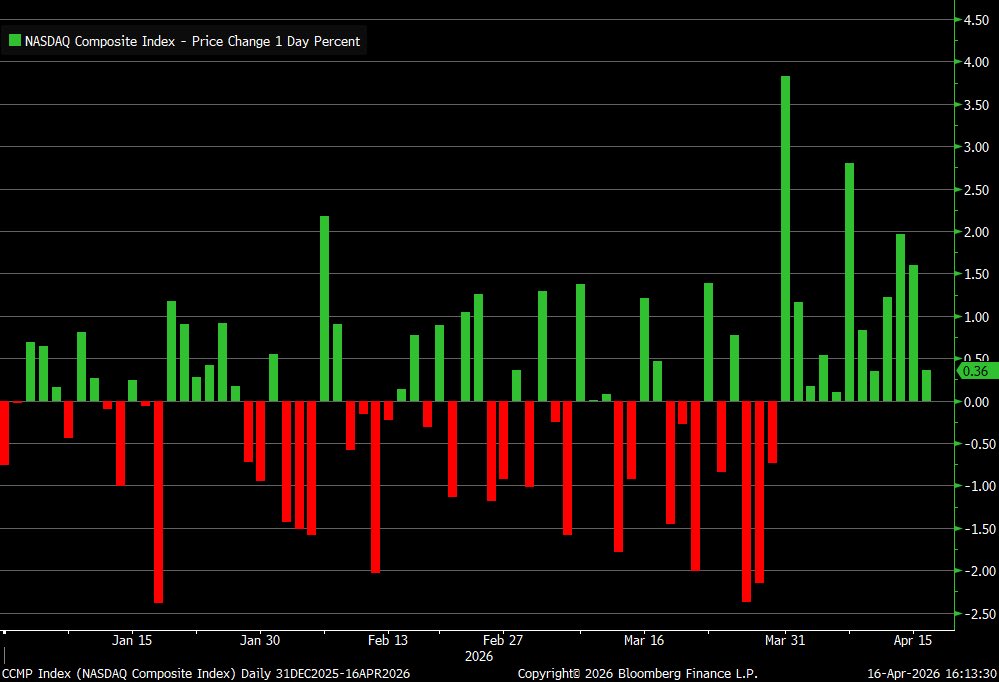Click the -0.50 y-axis label

click(978, 444)
